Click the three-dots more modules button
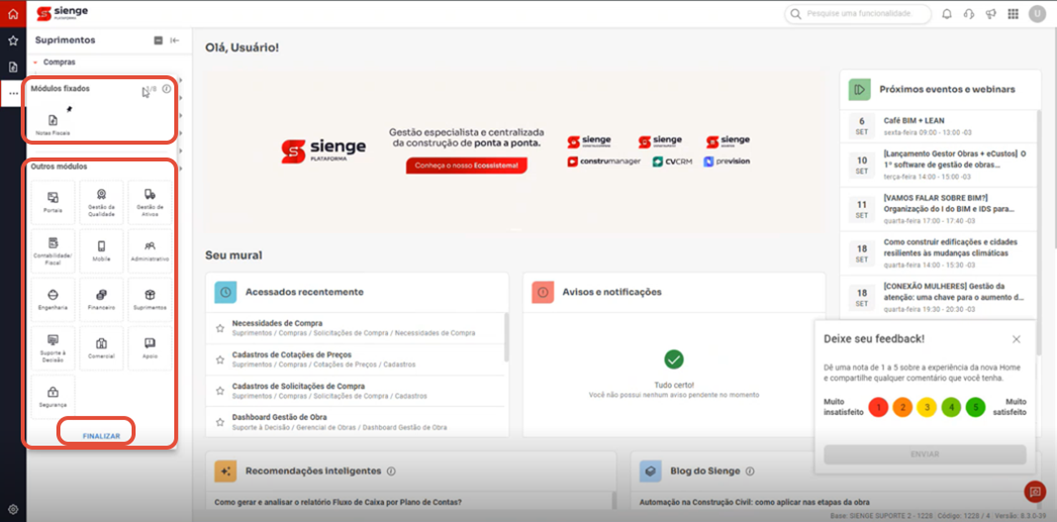 tap(13, 93)
